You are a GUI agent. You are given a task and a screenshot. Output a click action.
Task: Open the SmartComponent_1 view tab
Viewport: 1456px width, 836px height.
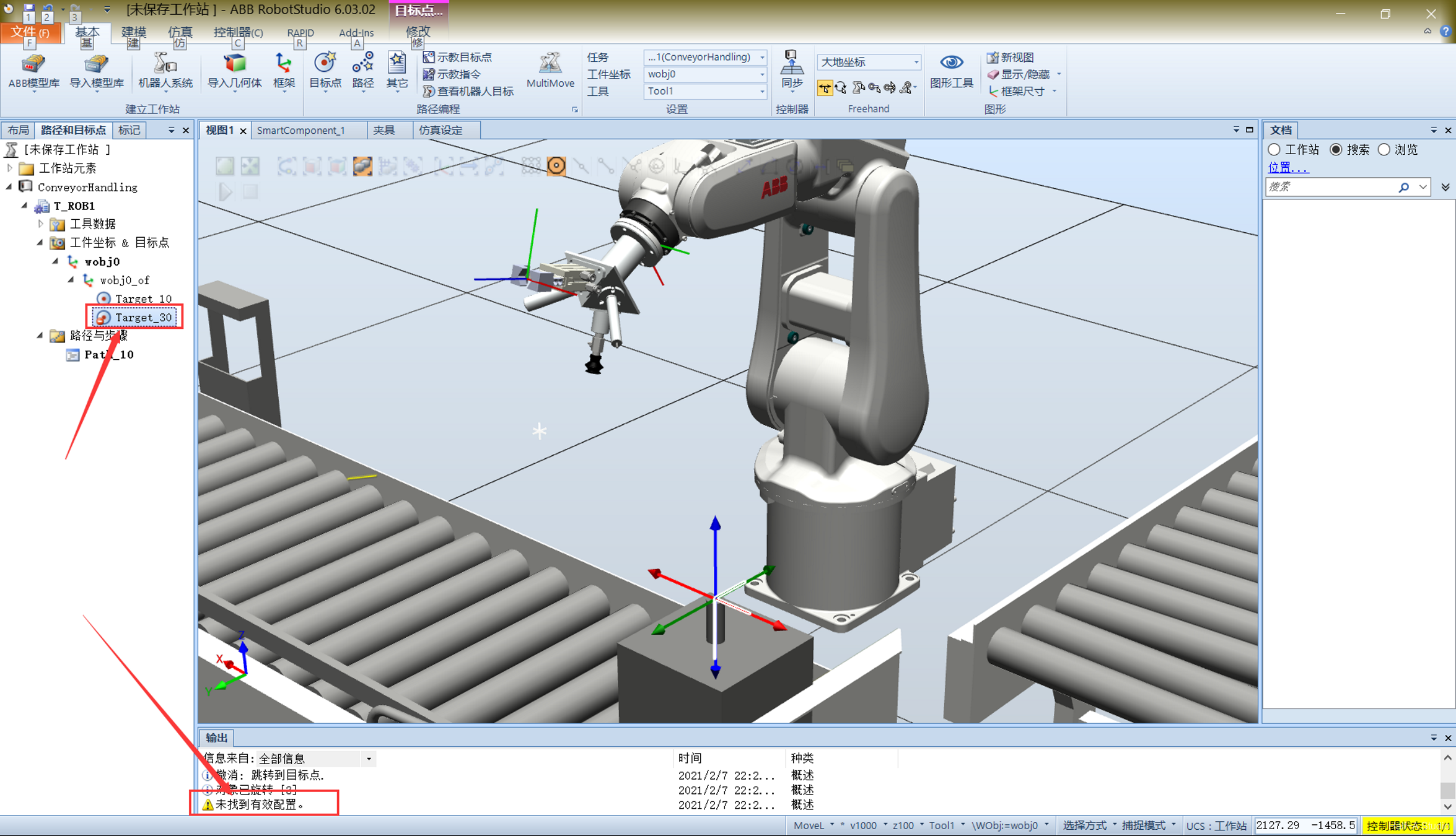coord(300,130)
